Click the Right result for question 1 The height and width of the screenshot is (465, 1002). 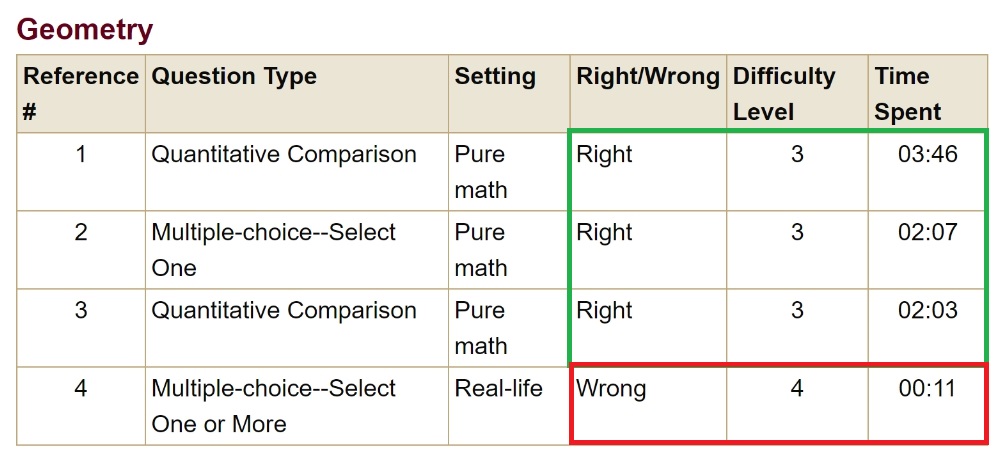604,155
